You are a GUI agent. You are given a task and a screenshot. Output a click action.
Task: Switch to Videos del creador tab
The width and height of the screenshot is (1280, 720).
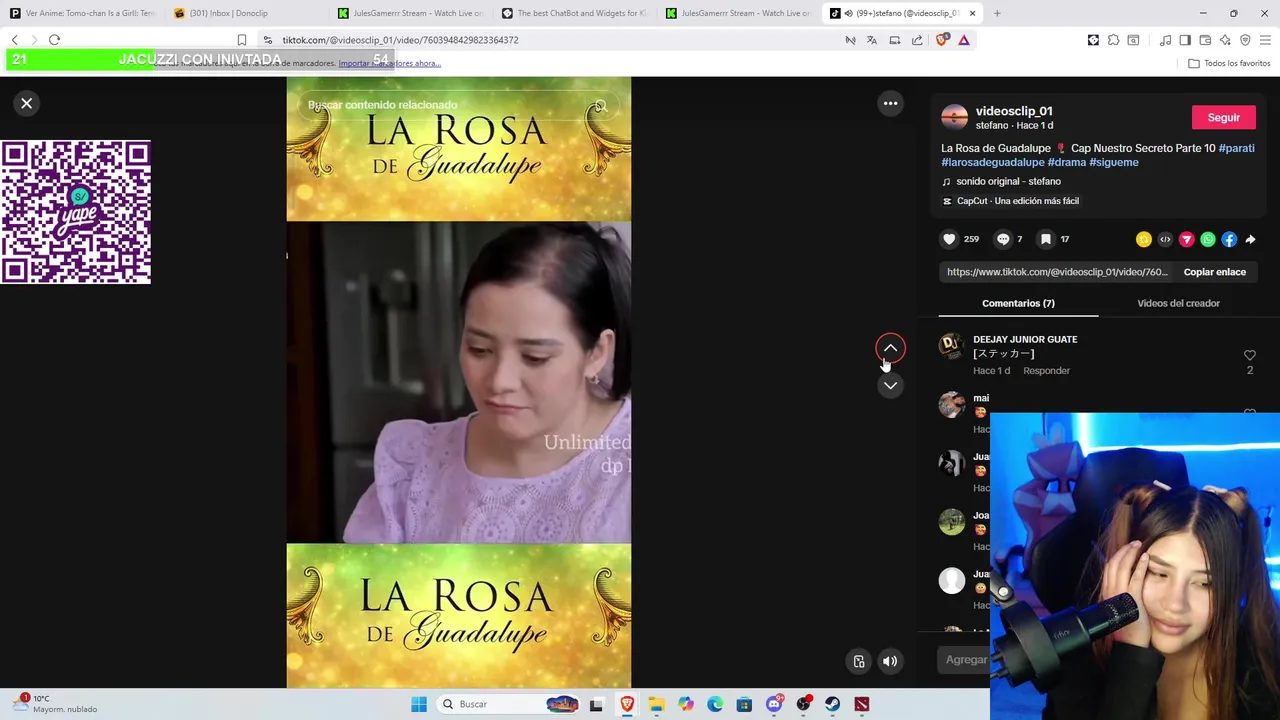tap(1178, 303)
